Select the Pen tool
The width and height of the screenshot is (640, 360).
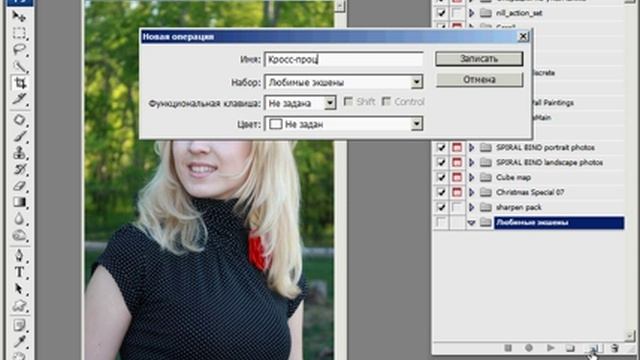19,256
